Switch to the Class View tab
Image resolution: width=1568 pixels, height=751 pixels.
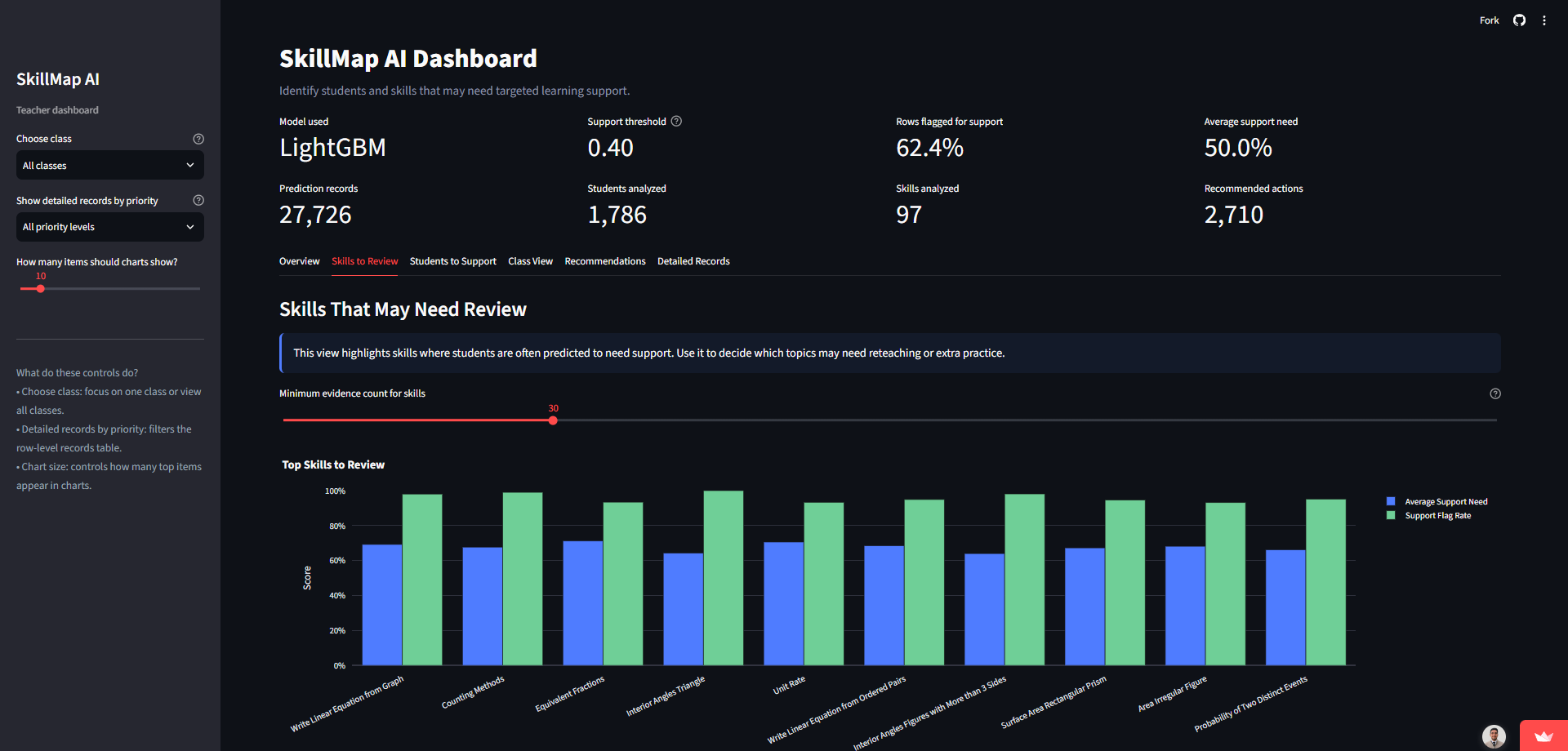[530, 261]
